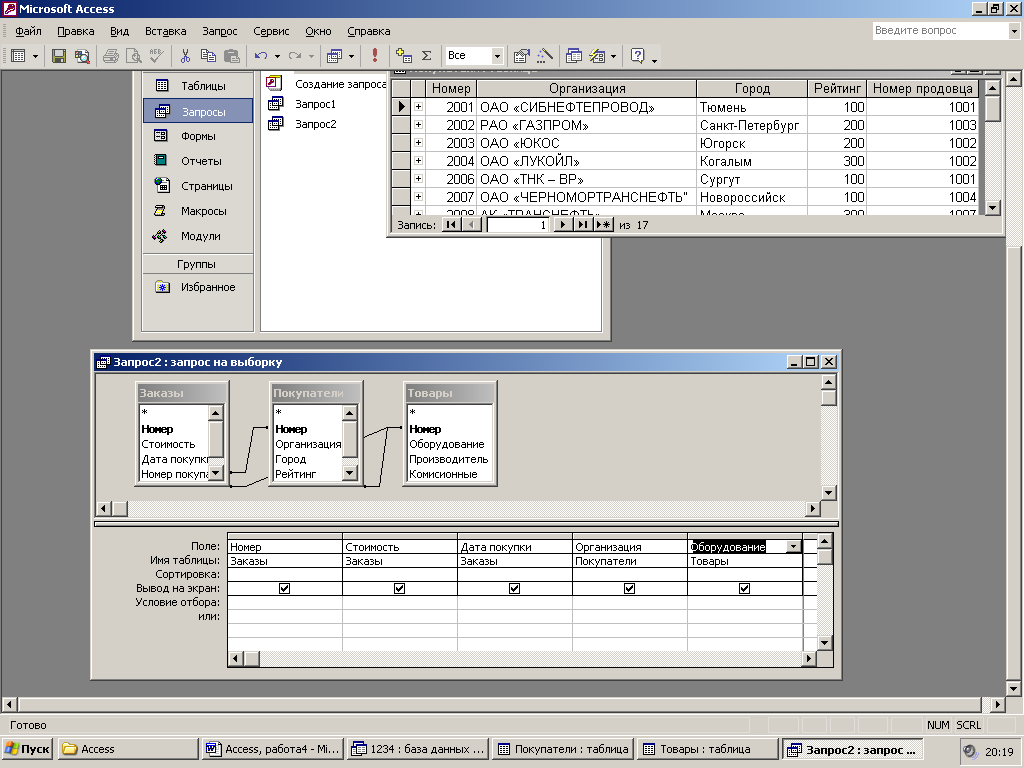The image size is (1024, 768).
Task: Click the record number field
Action: click(x=517, y=225)
